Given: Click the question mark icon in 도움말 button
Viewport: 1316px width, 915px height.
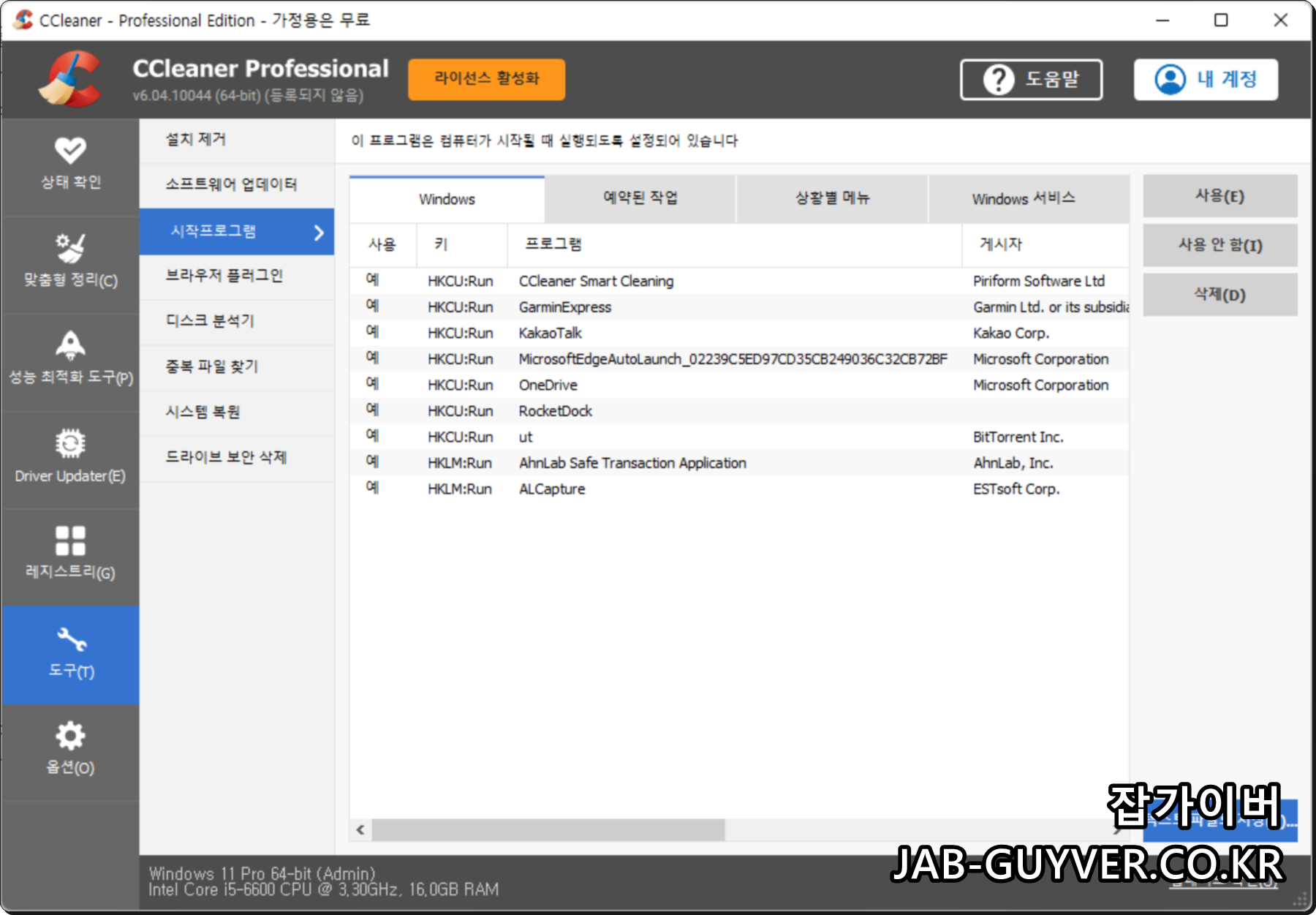Looking at the screenshot, I should click(999, 79).
